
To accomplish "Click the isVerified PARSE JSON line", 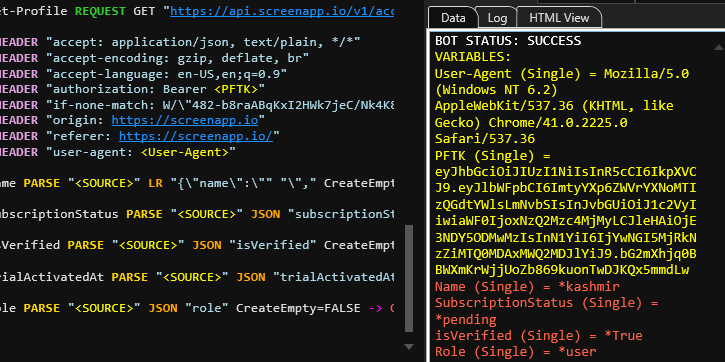I will 197,245.
